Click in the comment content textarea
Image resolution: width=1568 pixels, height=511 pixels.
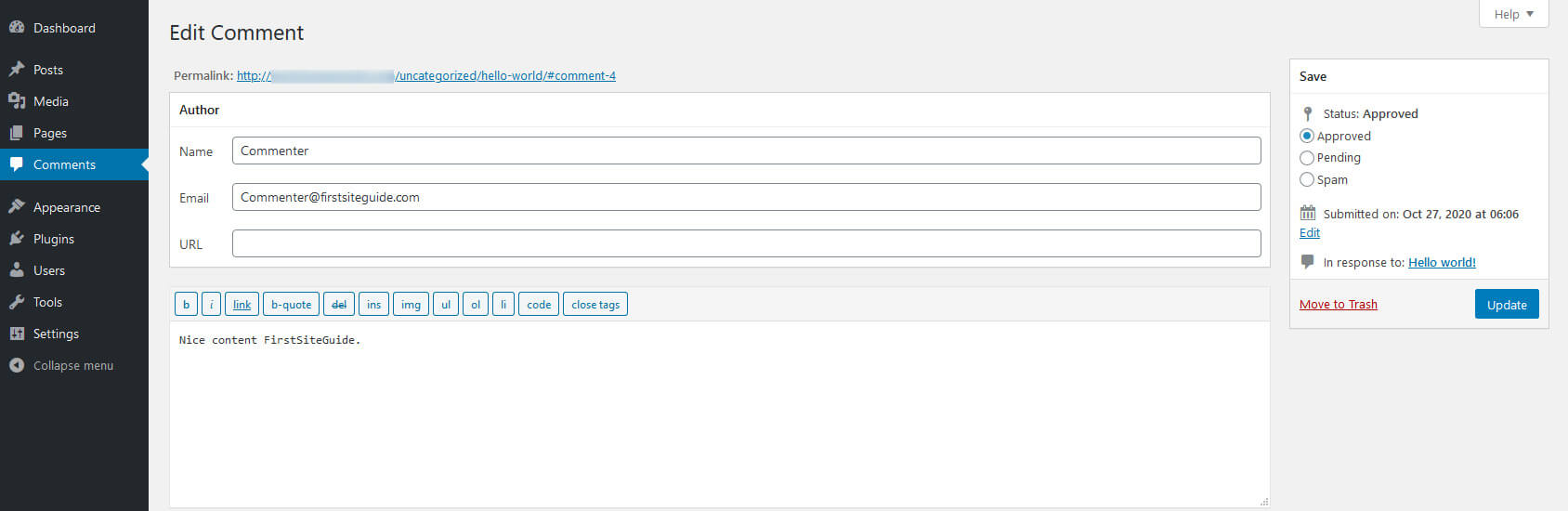720,414
